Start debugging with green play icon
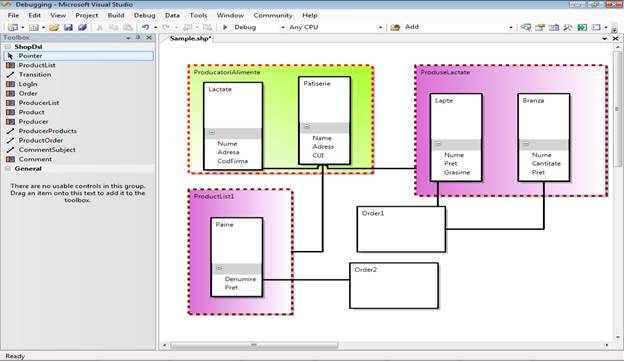Viewport: 624px width, 361px height. pos(225,27)
